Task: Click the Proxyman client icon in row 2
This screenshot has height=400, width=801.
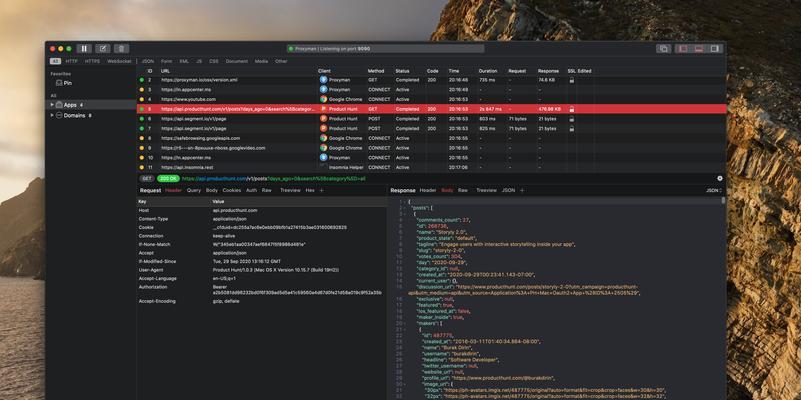Action: tap(323, 80)
